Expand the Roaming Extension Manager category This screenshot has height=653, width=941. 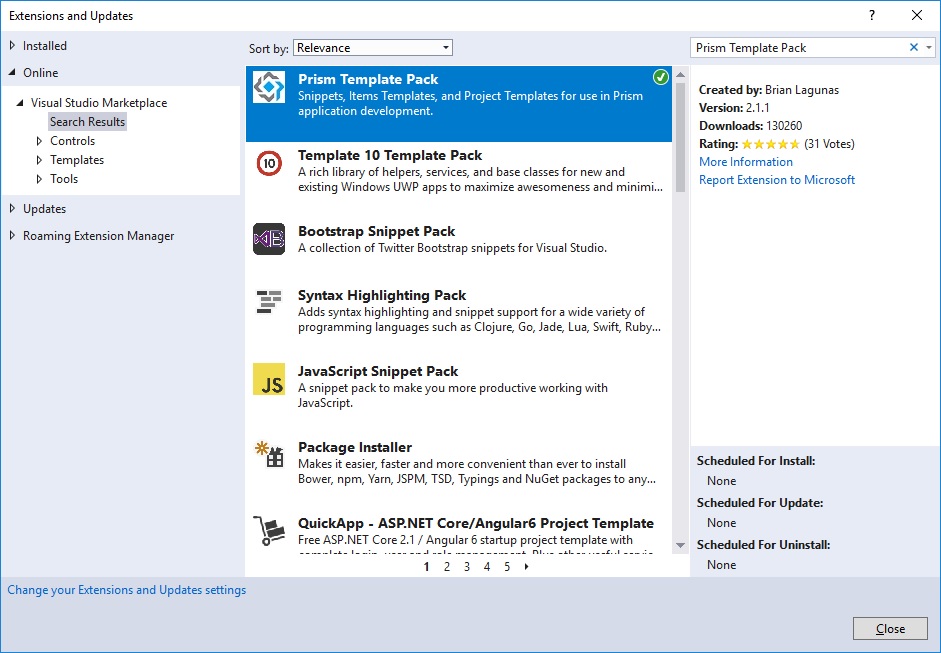12,235
